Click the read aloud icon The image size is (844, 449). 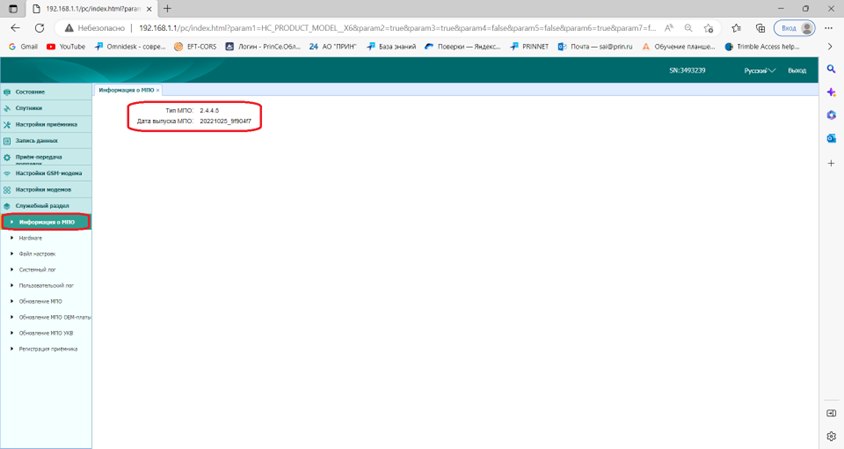tap(669, 28)
